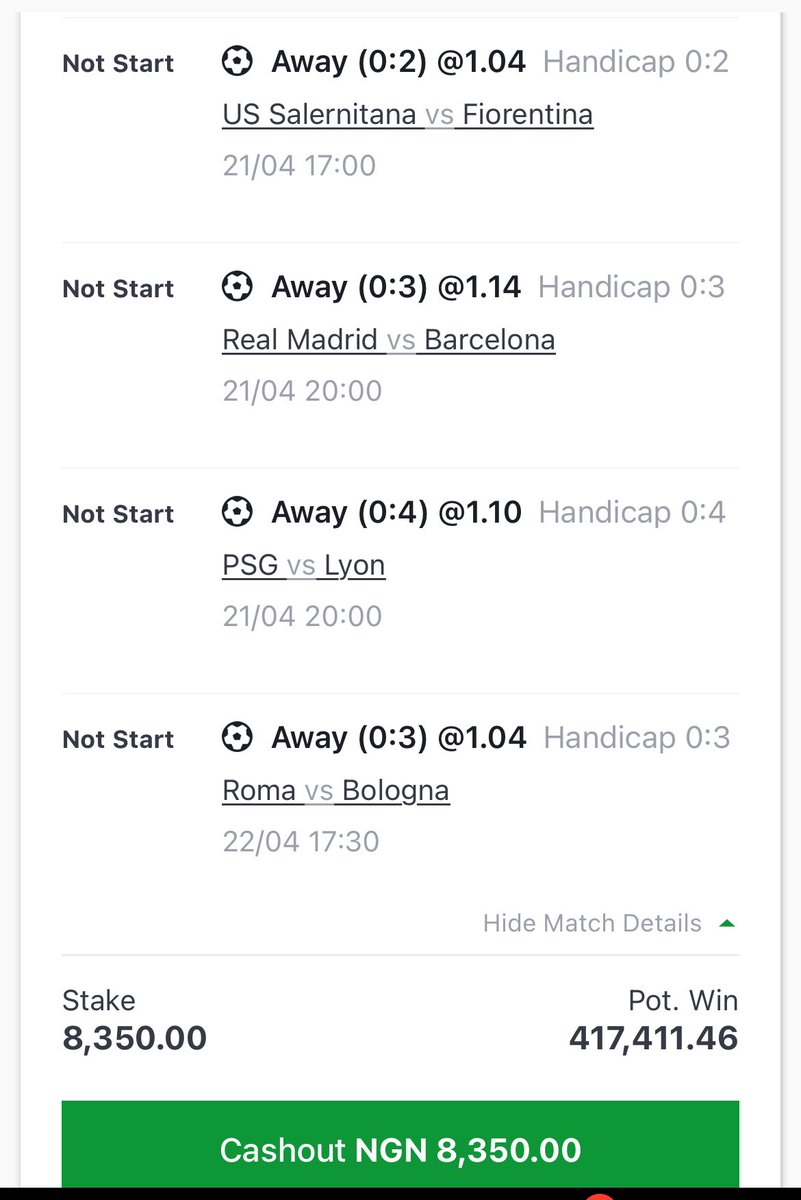Screen dimensions: 801x1200
Task: Open Barcelona team link
Action: [x=489, y=340]
